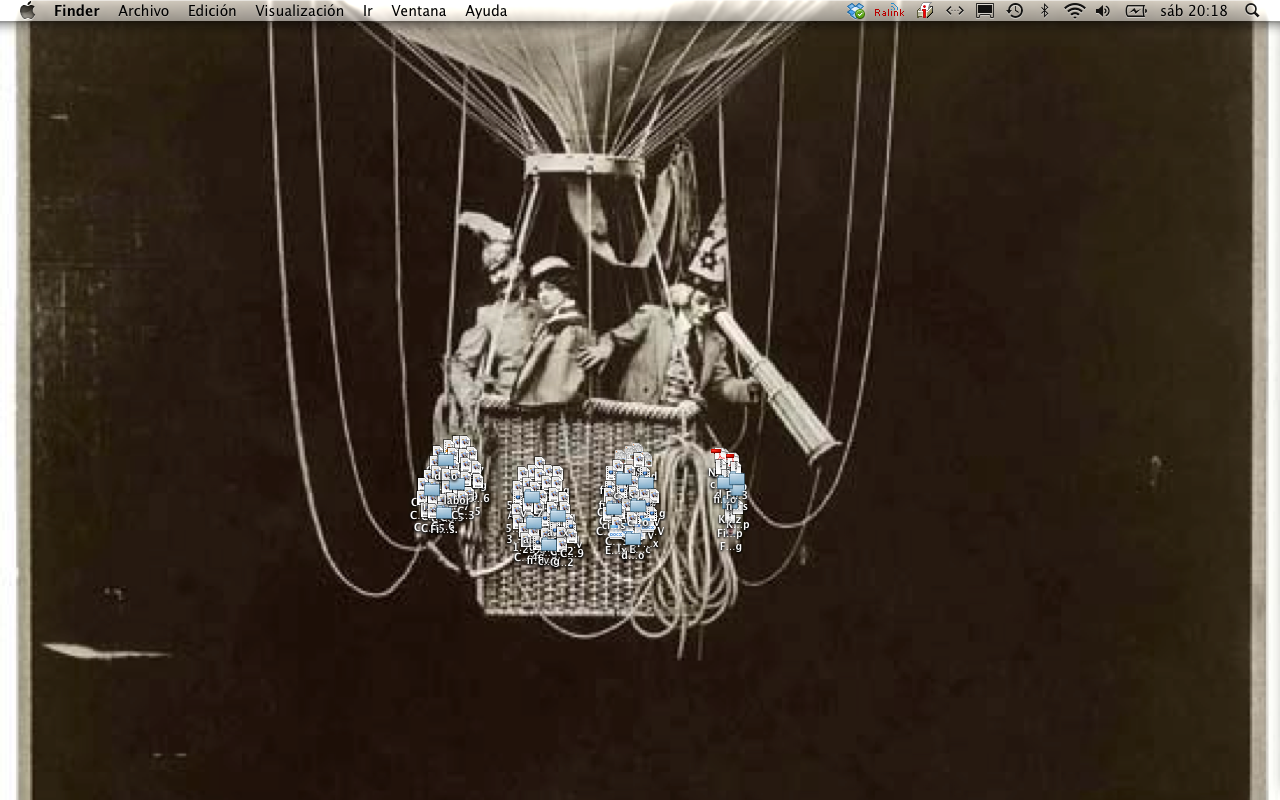Click the Dropbox status icon
This screenshot has height=800, width=1280.
coord(856,11)
